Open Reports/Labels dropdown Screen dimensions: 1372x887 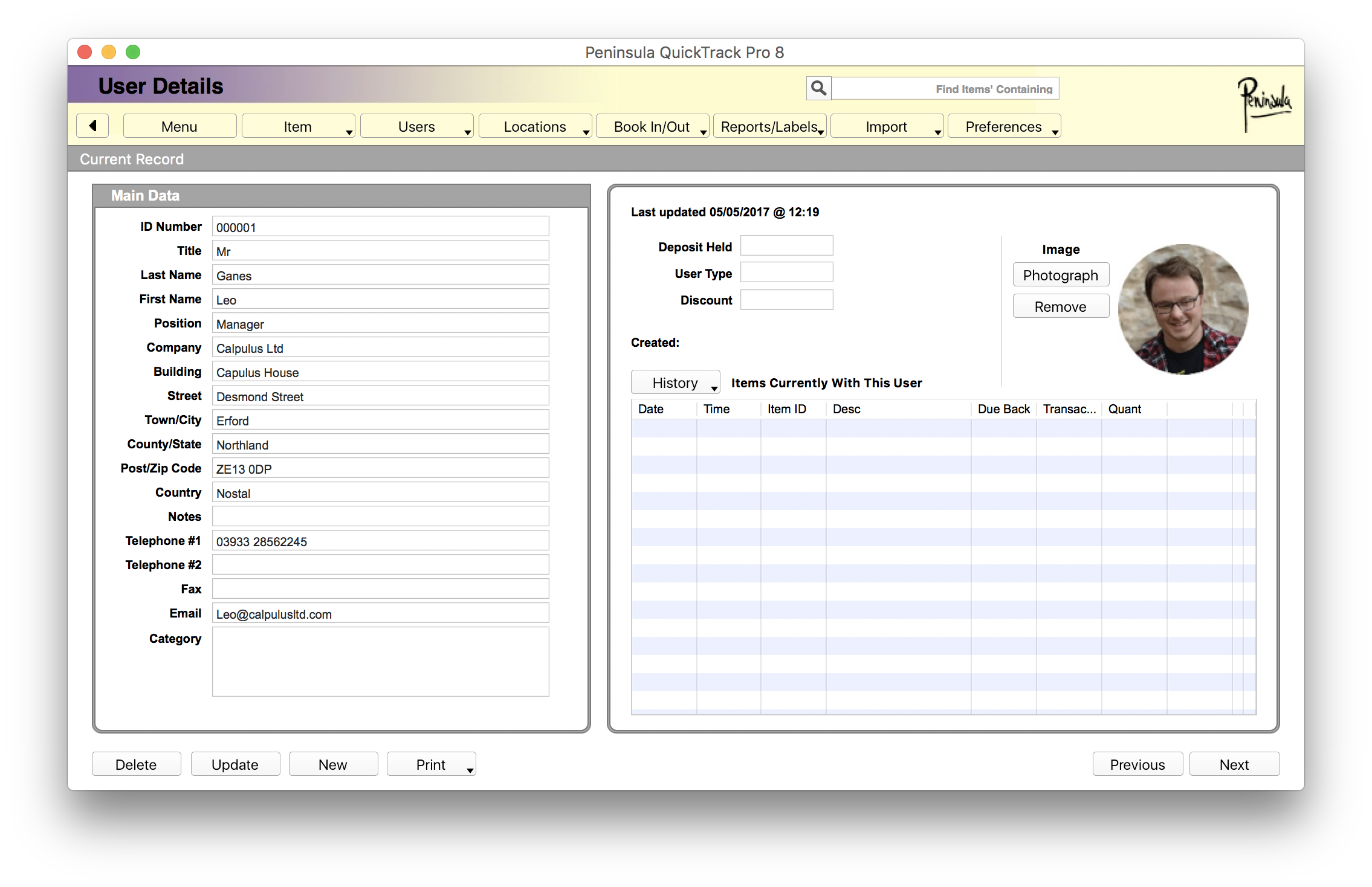click(x=769, y=126)
